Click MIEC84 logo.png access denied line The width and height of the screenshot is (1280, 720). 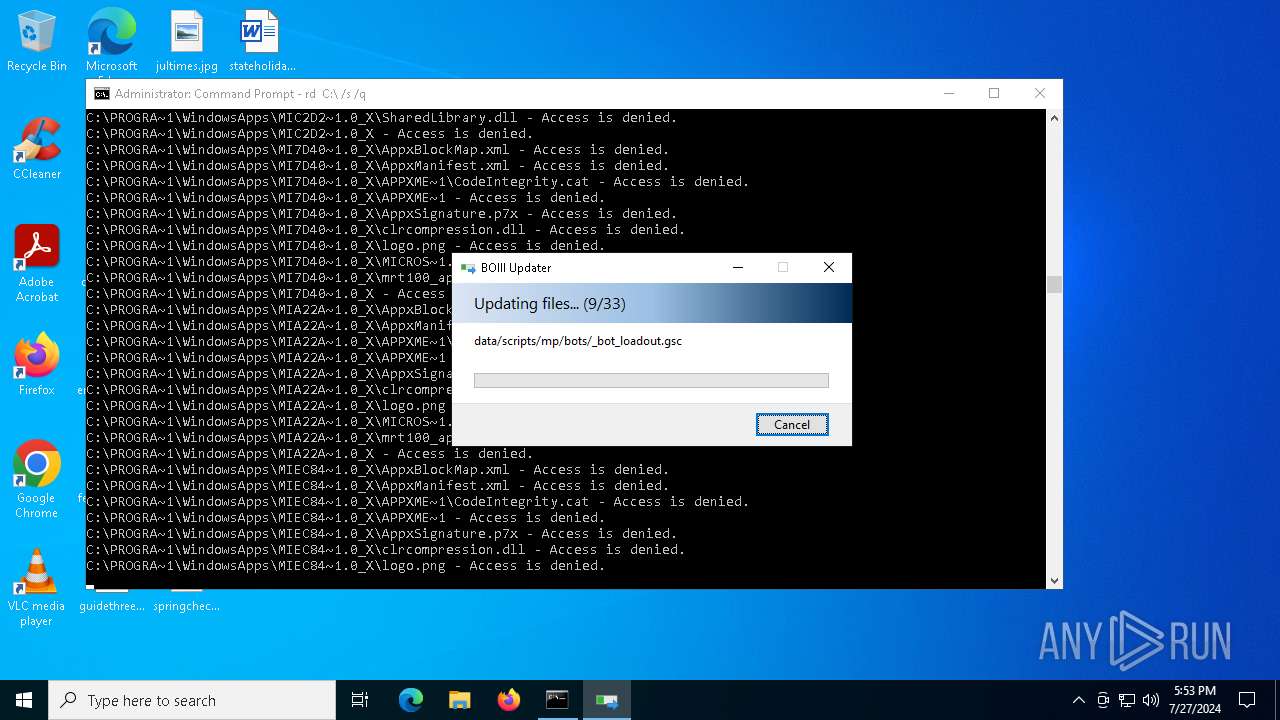(x=346, y=566)
